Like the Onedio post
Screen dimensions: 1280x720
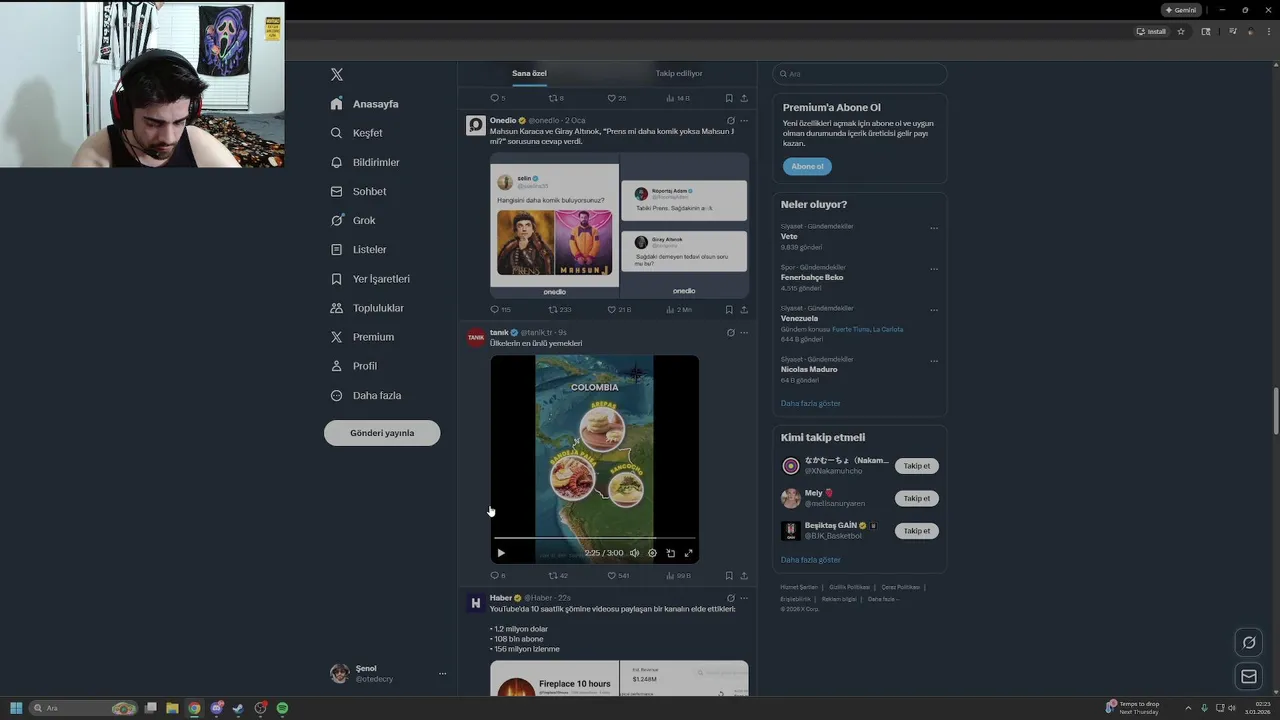click(619, 310)
